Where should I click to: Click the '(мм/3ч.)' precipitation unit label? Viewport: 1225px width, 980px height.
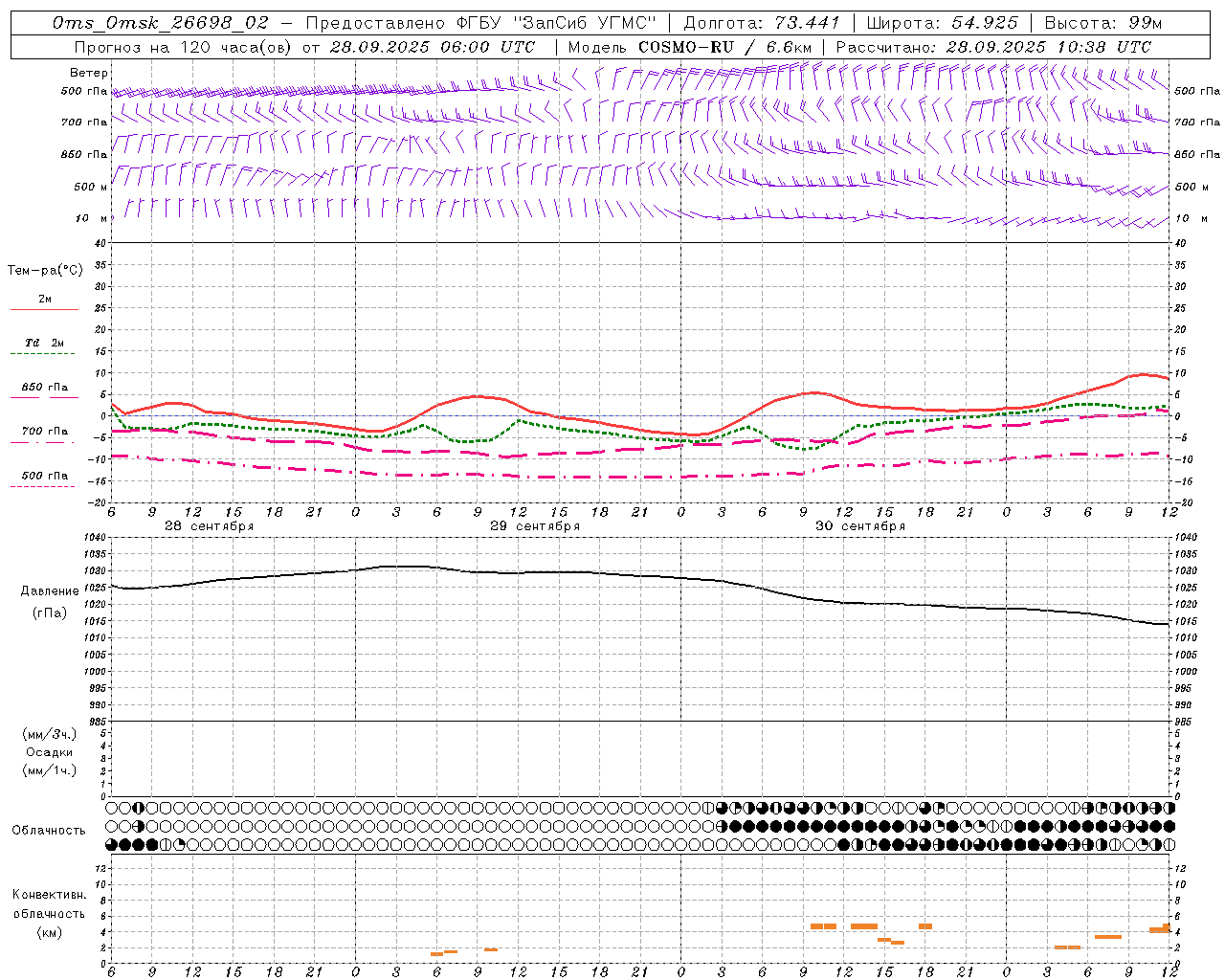coord(50,734)
